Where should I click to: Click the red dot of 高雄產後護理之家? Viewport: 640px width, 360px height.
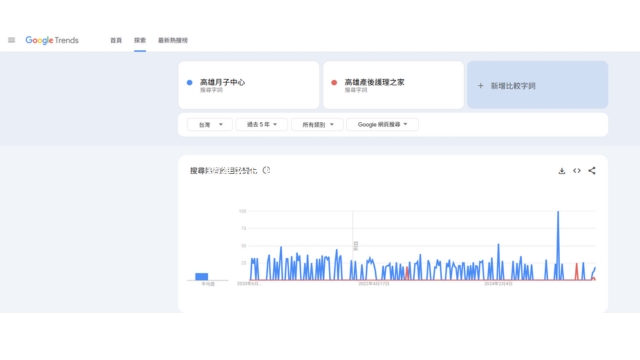point(334,82)
